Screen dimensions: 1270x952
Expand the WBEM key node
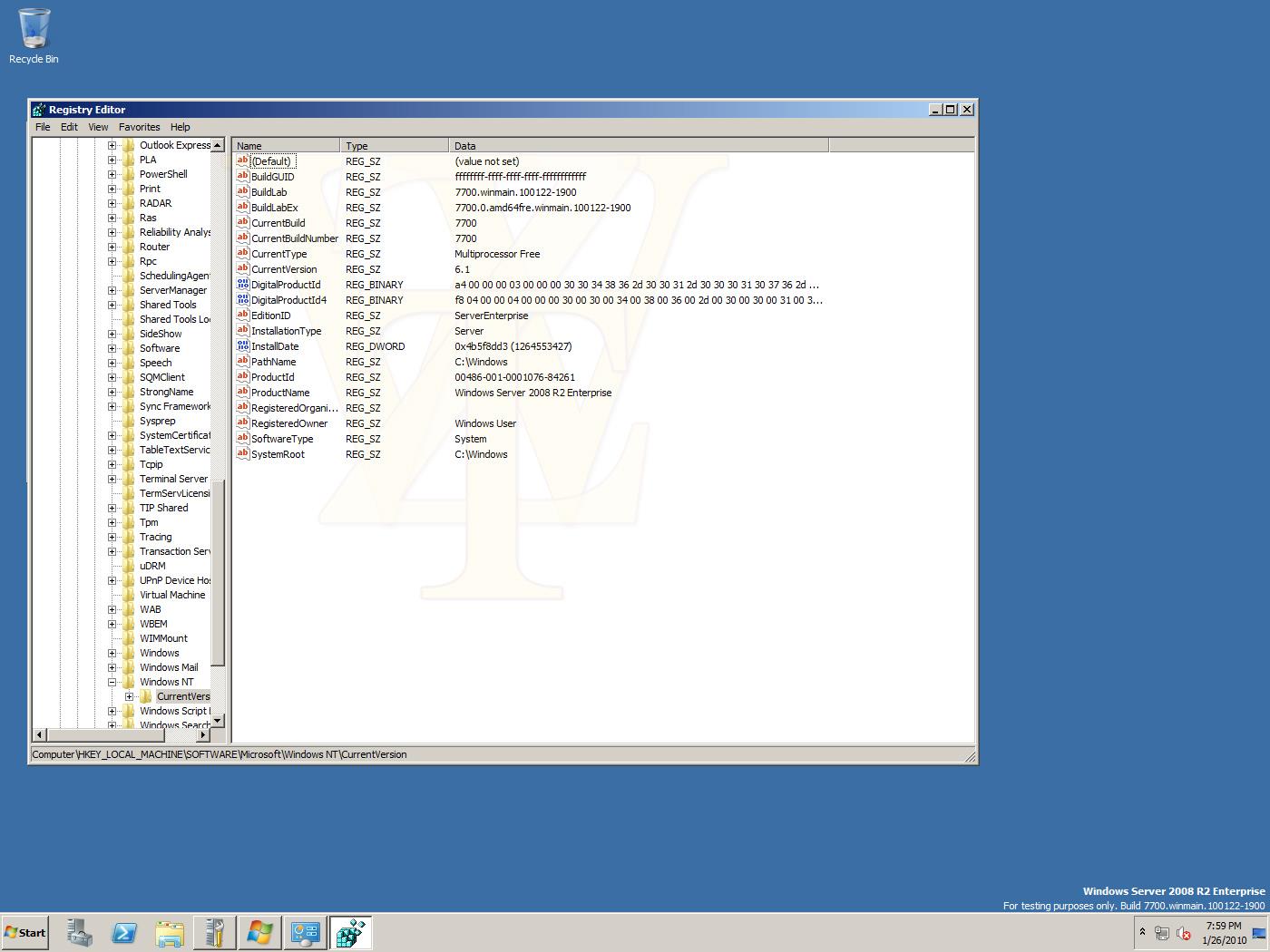point(112,624)
